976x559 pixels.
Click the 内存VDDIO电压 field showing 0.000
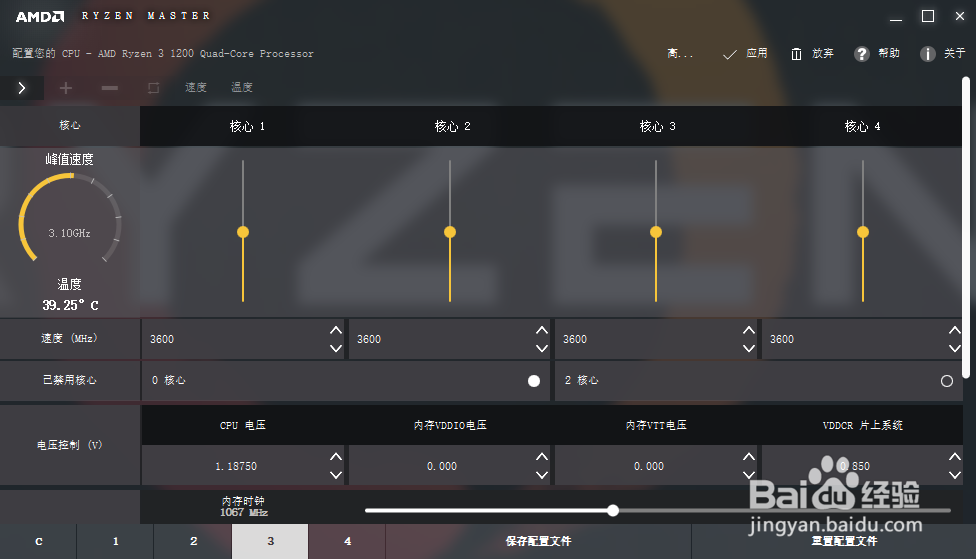449,466
